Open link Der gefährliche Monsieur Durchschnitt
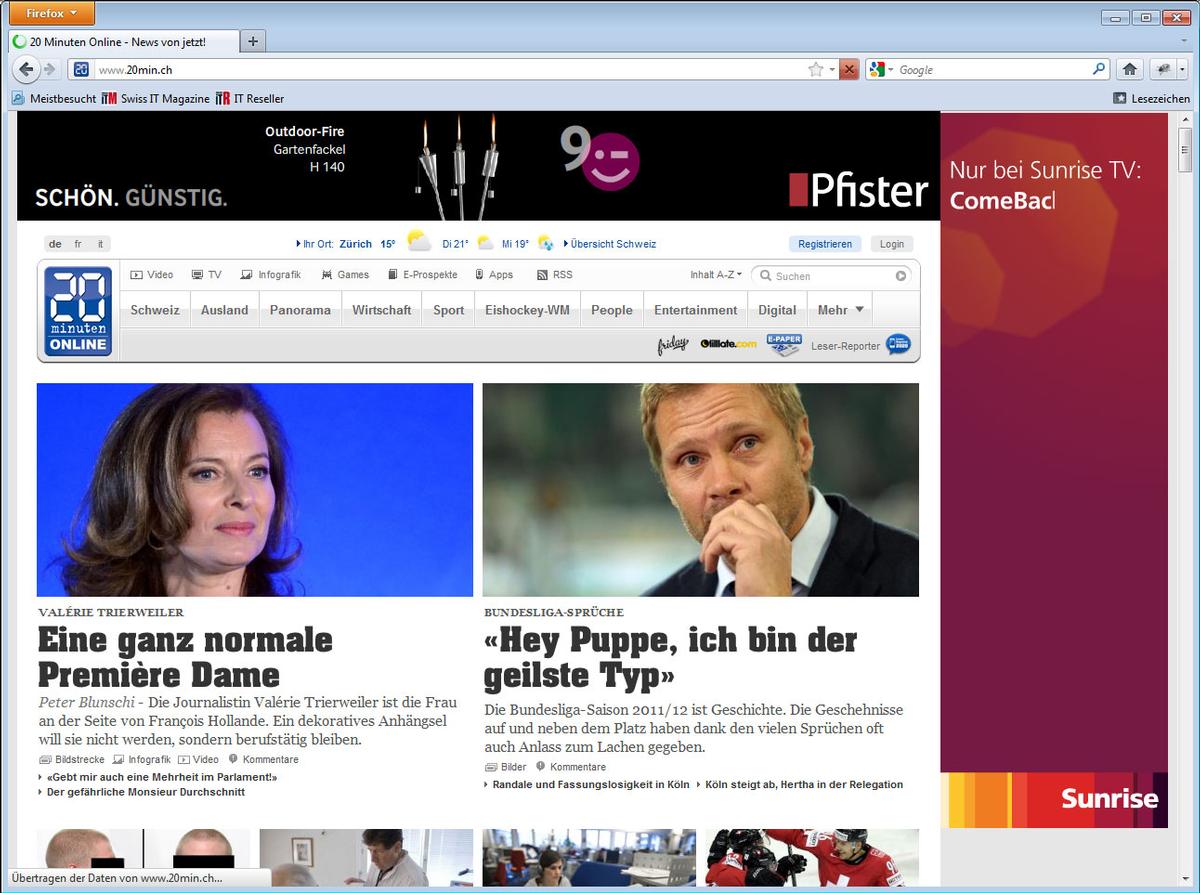This screenshot has width=1200, height=893. 146,792
